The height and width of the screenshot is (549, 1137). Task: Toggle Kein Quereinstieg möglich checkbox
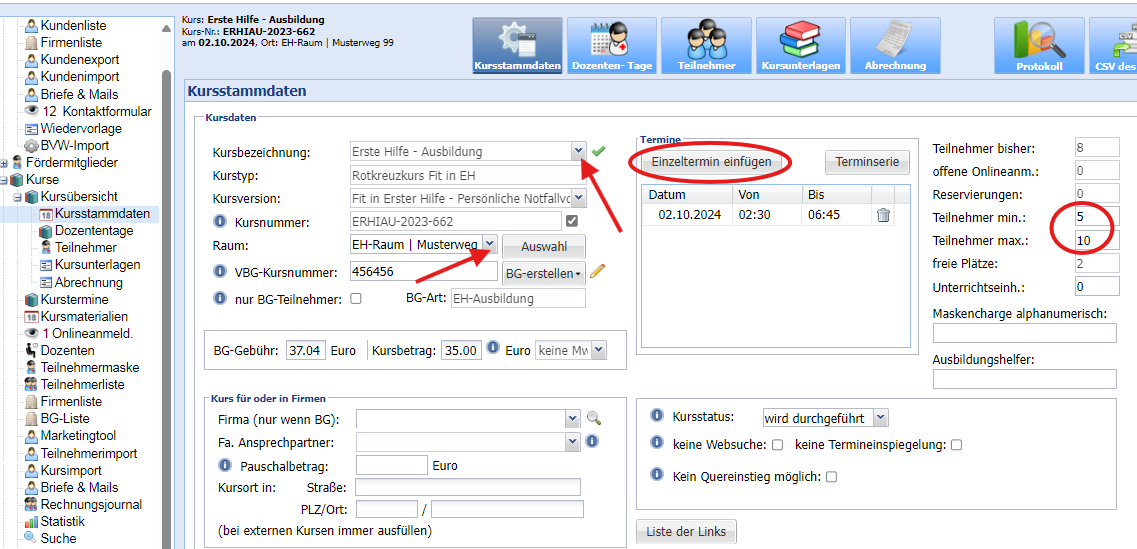[x=831, y=477]
